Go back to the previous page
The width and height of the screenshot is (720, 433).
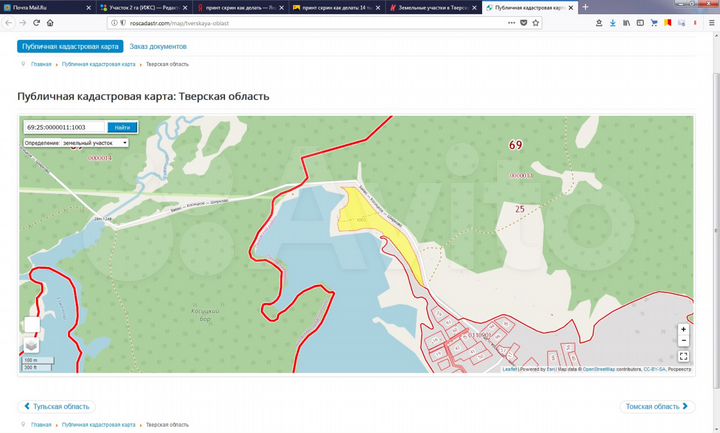[x=9, y=22]
